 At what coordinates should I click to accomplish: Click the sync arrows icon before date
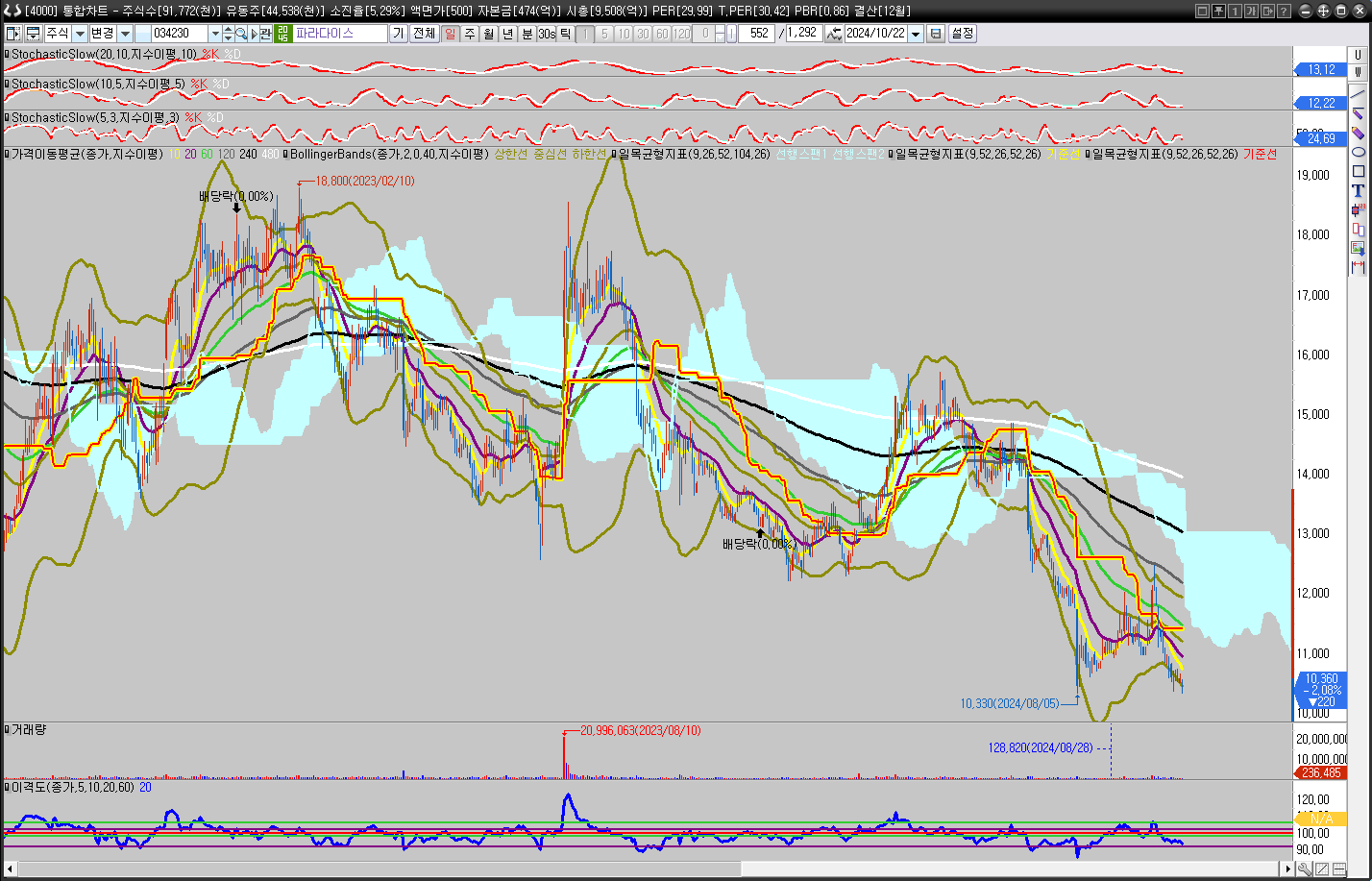tap(835, 33)
